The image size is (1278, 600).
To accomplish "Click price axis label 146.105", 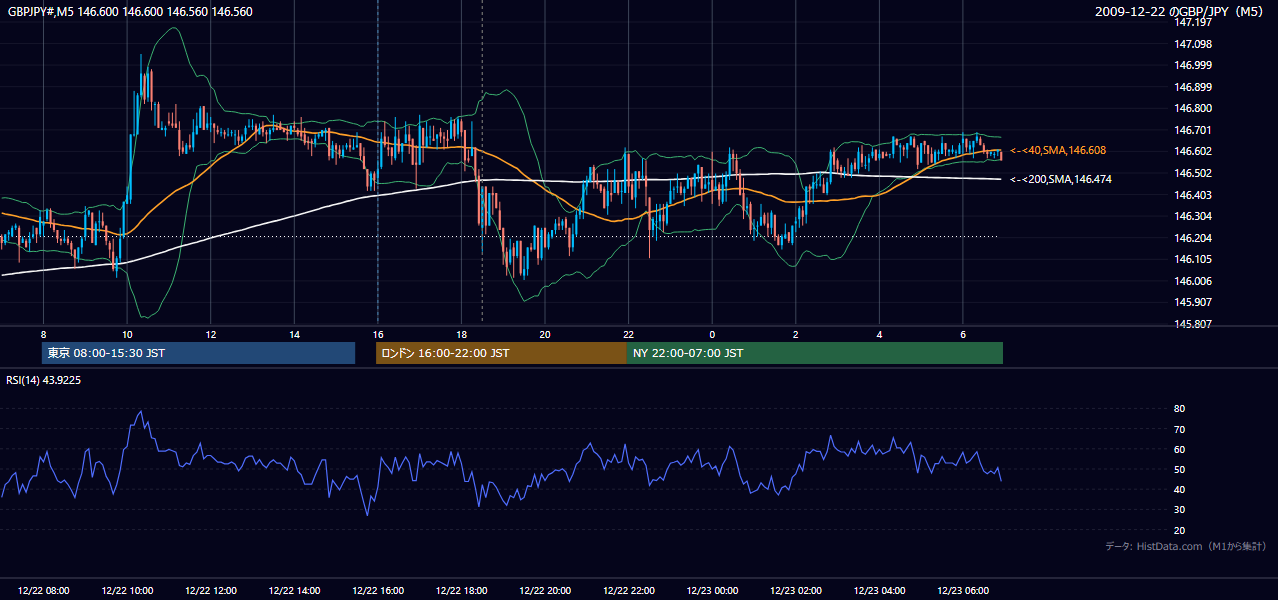I will (x=1193, y=259).
